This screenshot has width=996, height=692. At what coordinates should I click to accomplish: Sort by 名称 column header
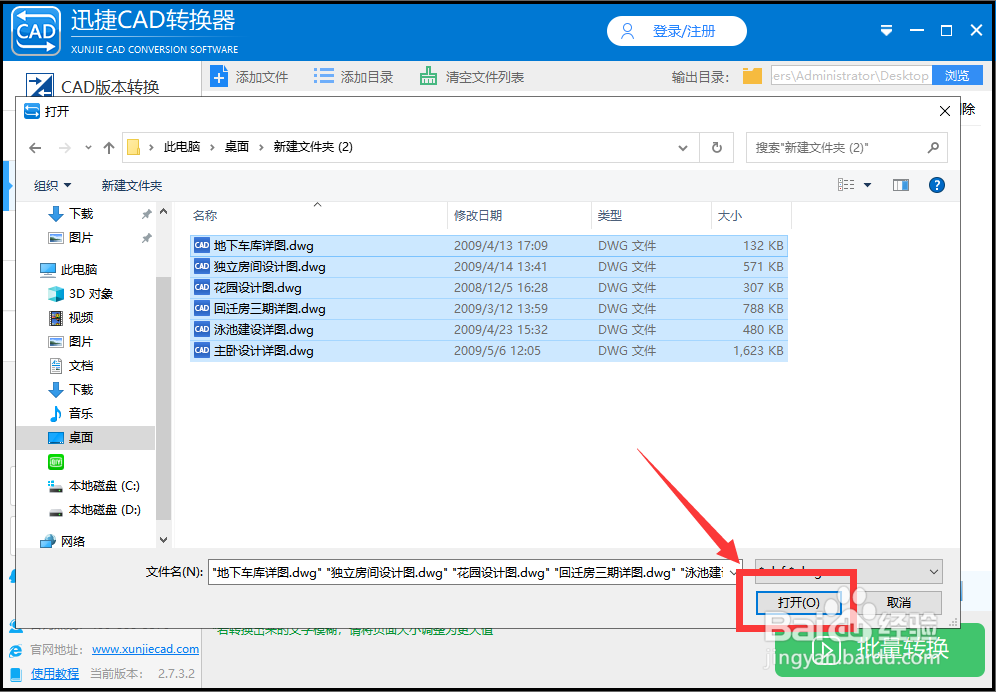[x=318, y=216]
